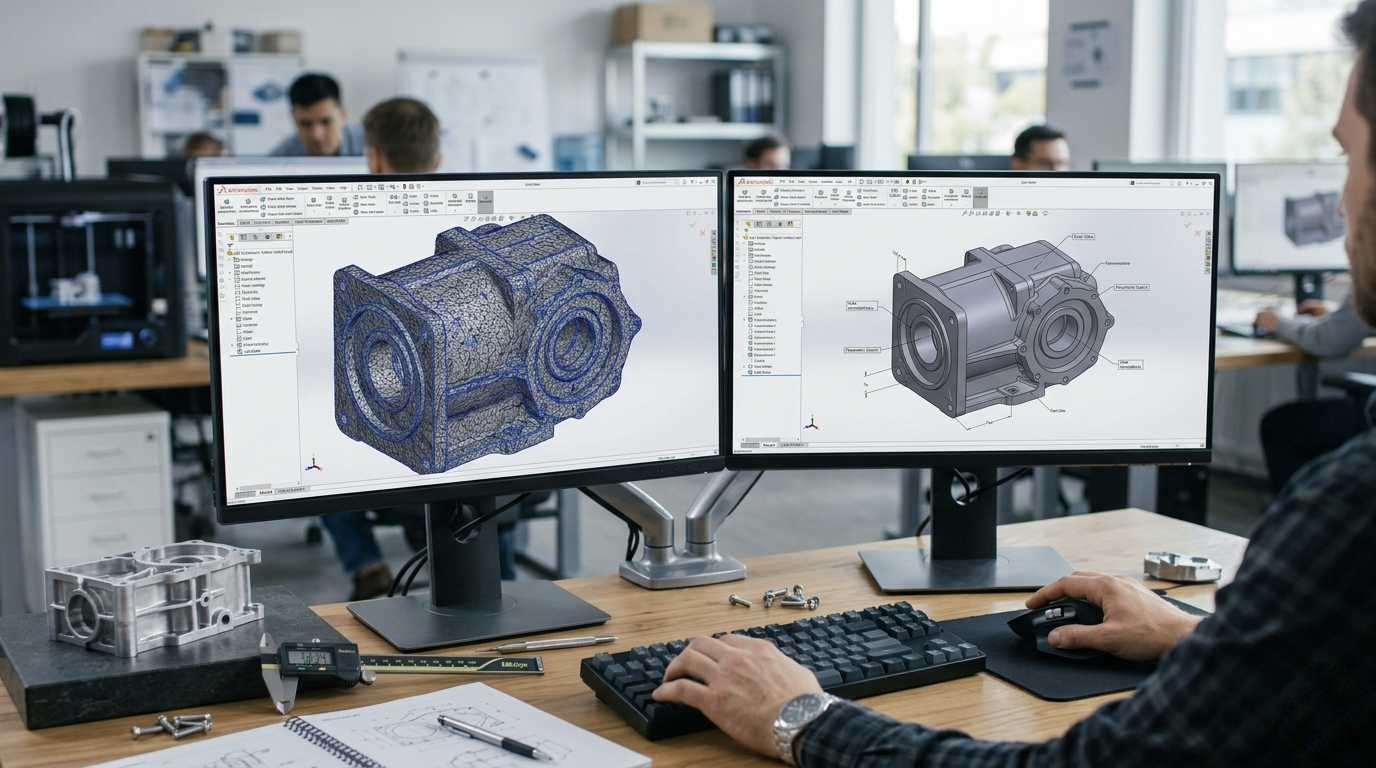Click the XYZ axis triad on the right monitor
This screenshot has width=1376, height=768.
point(812,425)
